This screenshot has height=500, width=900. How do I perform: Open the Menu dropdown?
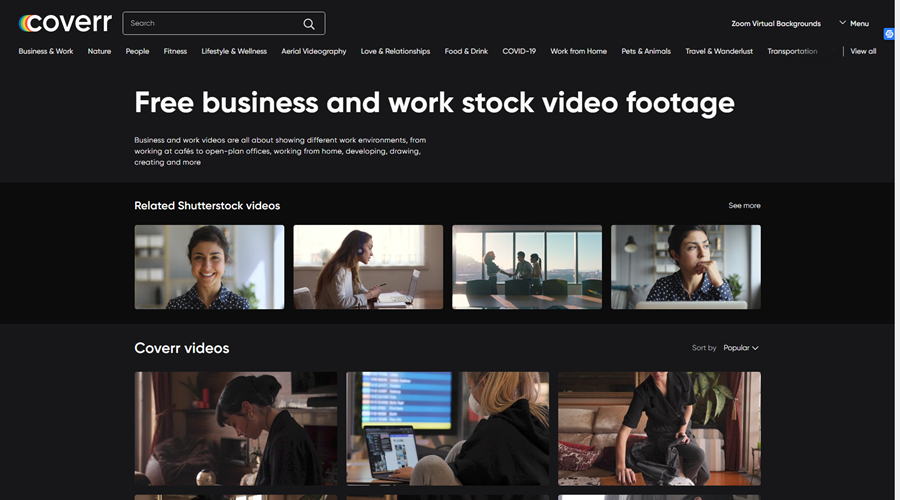tap(854, 24)
